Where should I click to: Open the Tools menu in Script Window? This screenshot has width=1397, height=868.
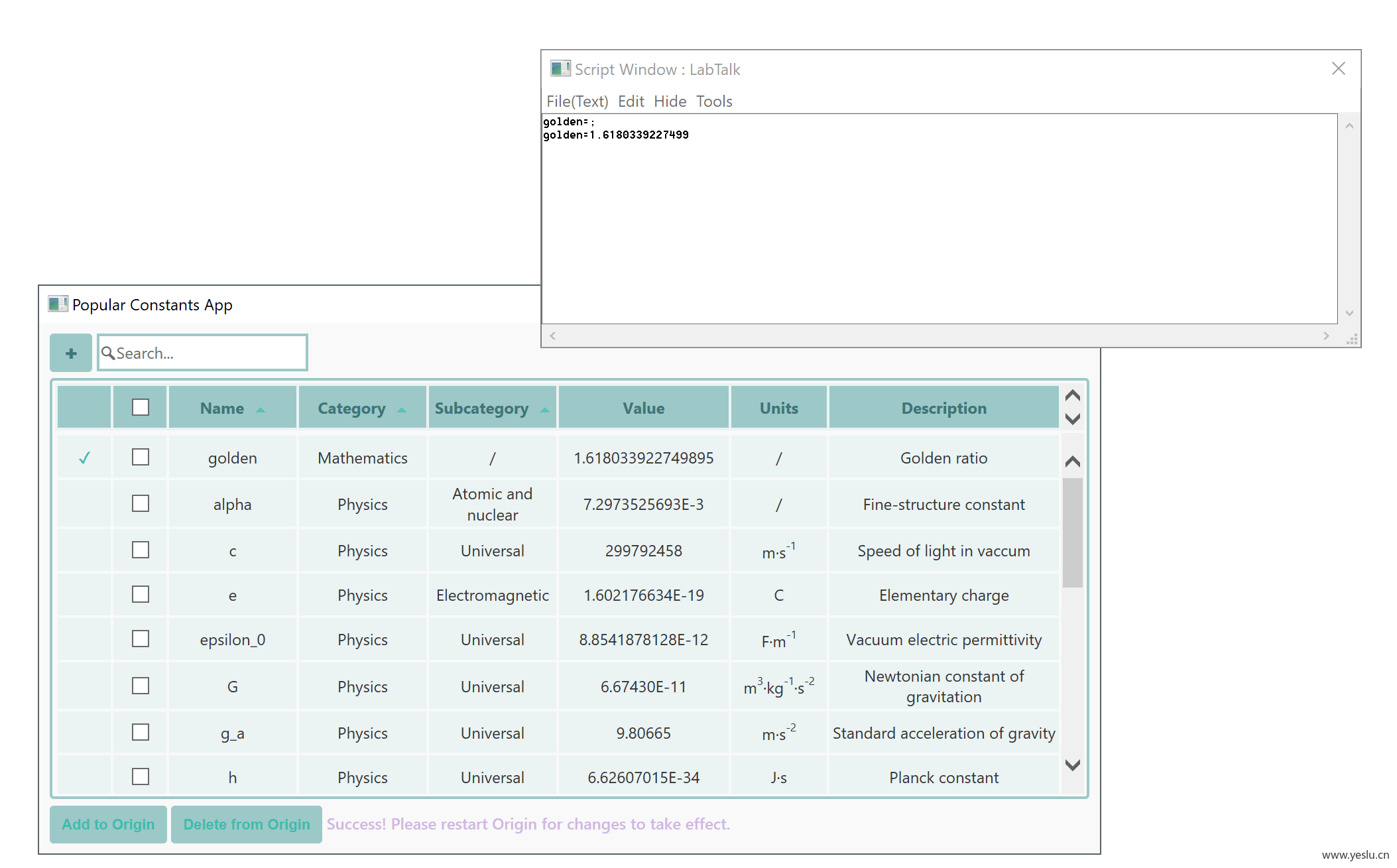click(714, 101)
